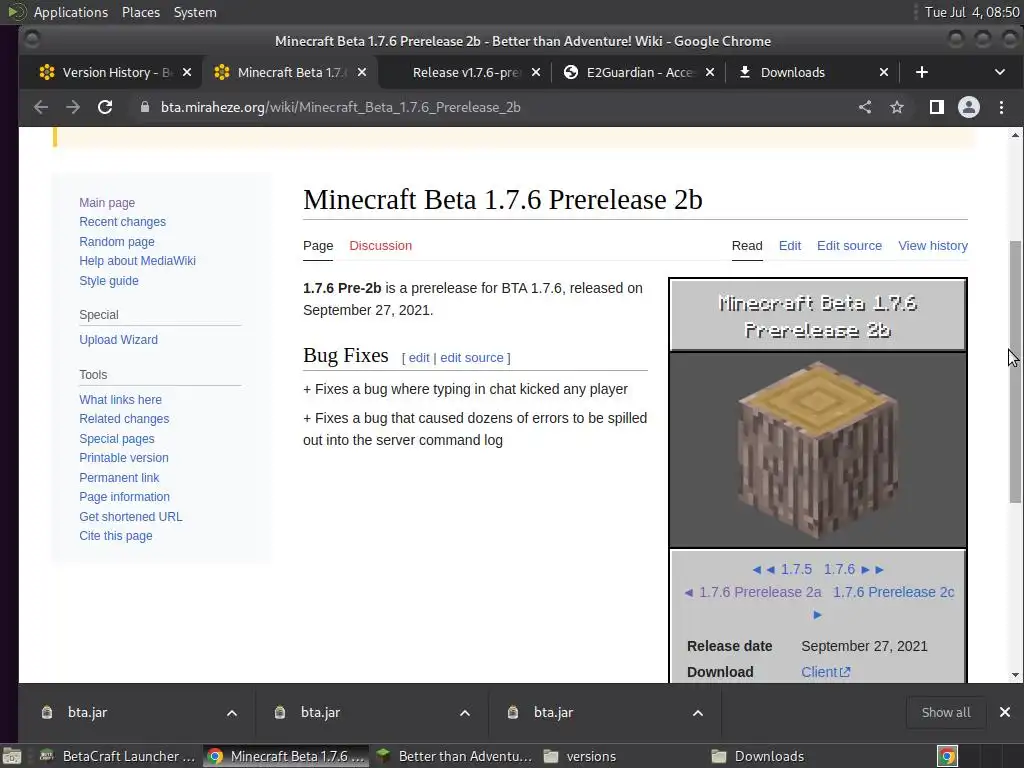Screen dimensions: 1024x768
Task: Share this page via share icon
Action: pos(865,107)
